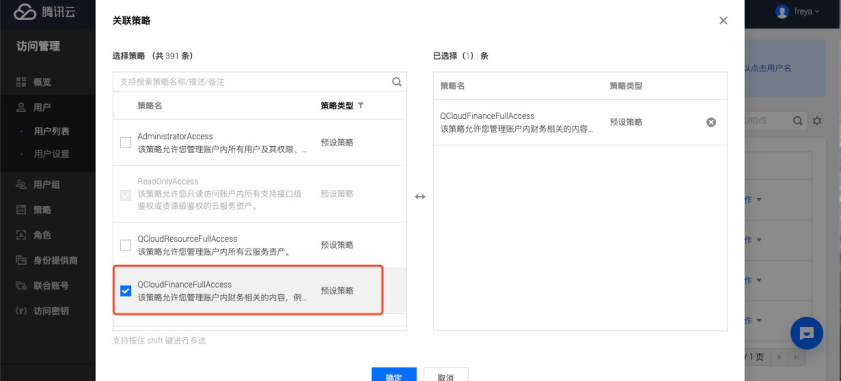Screen dimensions: 841x381
Task: Click the policy search magnifier icon
Action: [396, 82]
